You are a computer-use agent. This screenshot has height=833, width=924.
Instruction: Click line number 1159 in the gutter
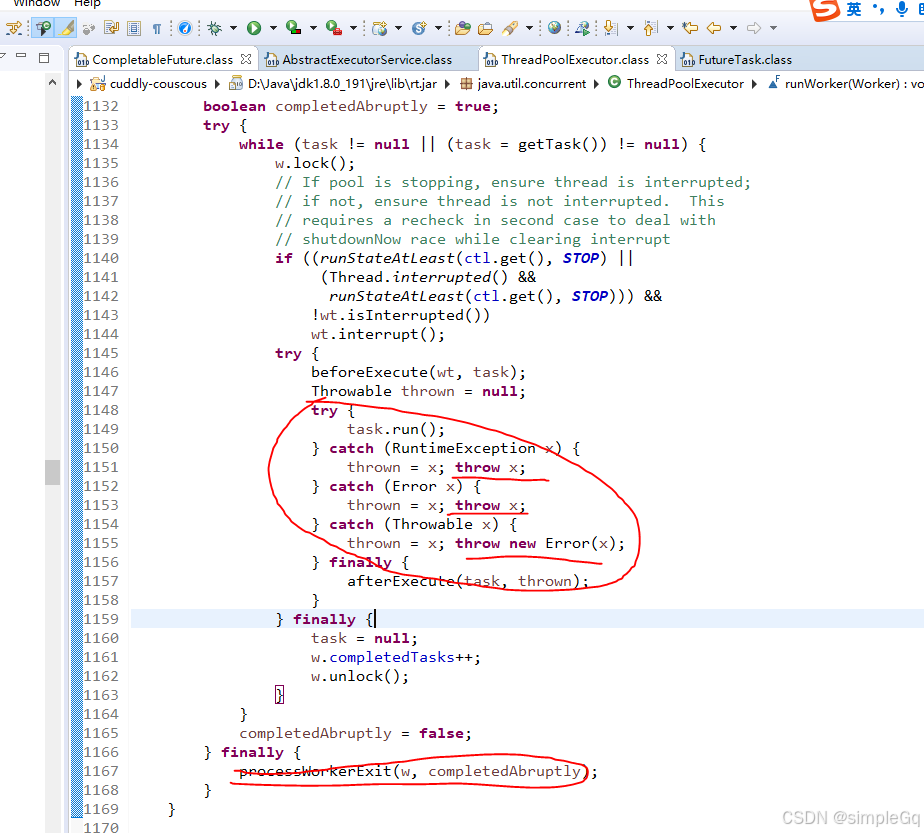tap(101, 619)
